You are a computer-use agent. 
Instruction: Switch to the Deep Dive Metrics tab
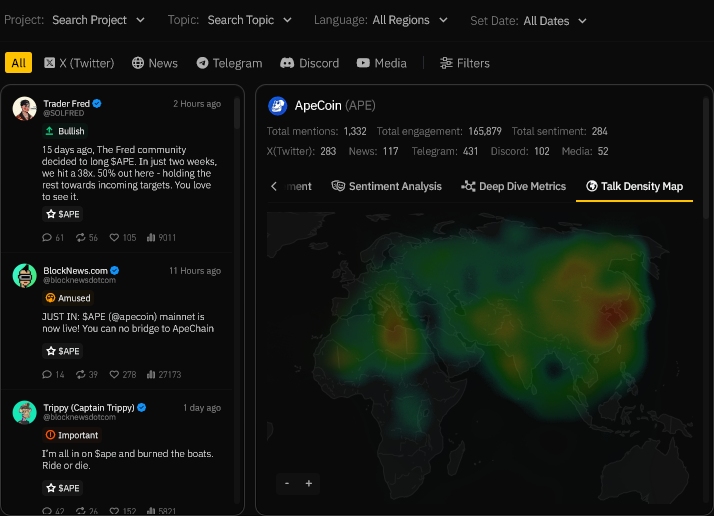point(513,186)
